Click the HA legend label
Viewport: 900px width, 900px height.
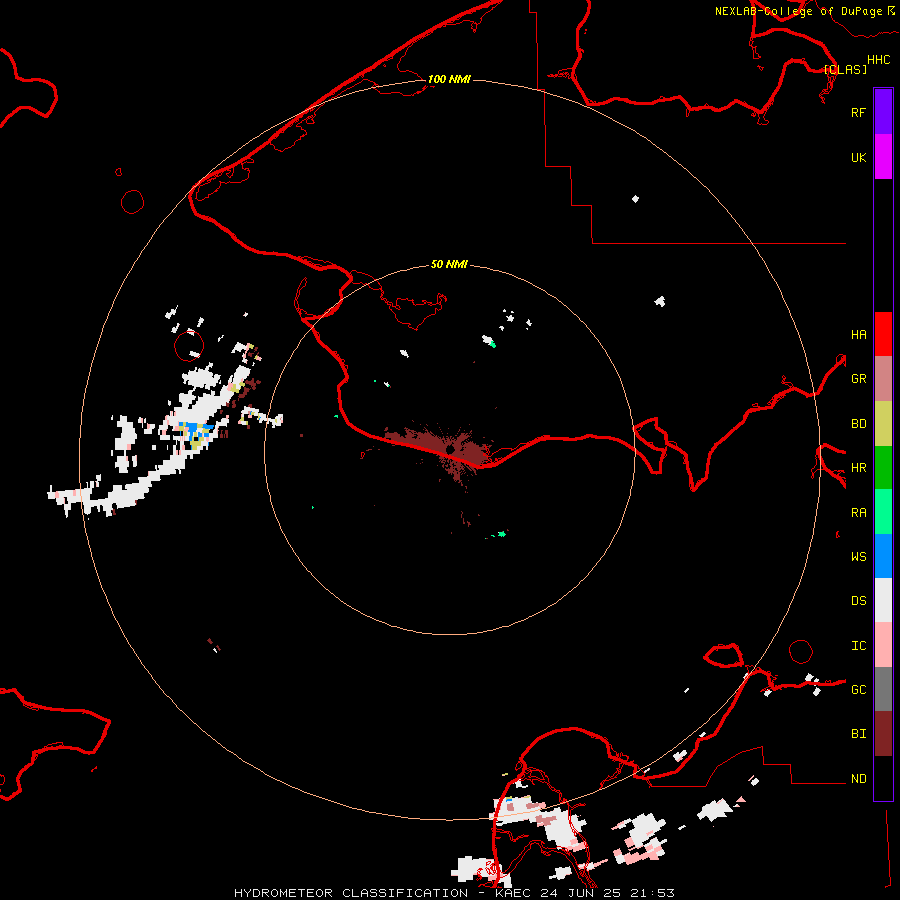(858, 335)
